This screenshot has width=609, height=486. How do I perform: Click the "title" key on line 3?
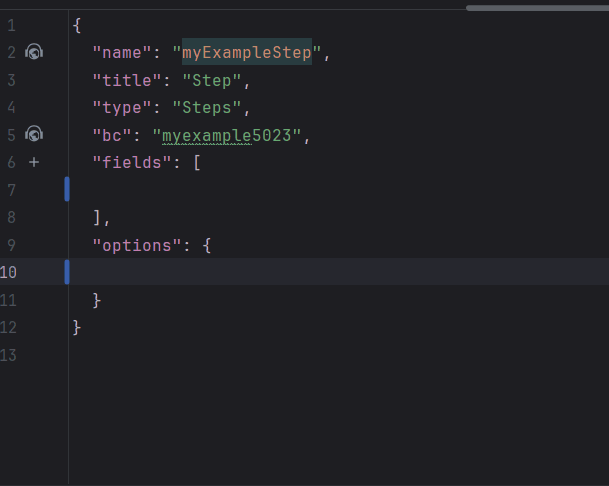click(122, 80)
